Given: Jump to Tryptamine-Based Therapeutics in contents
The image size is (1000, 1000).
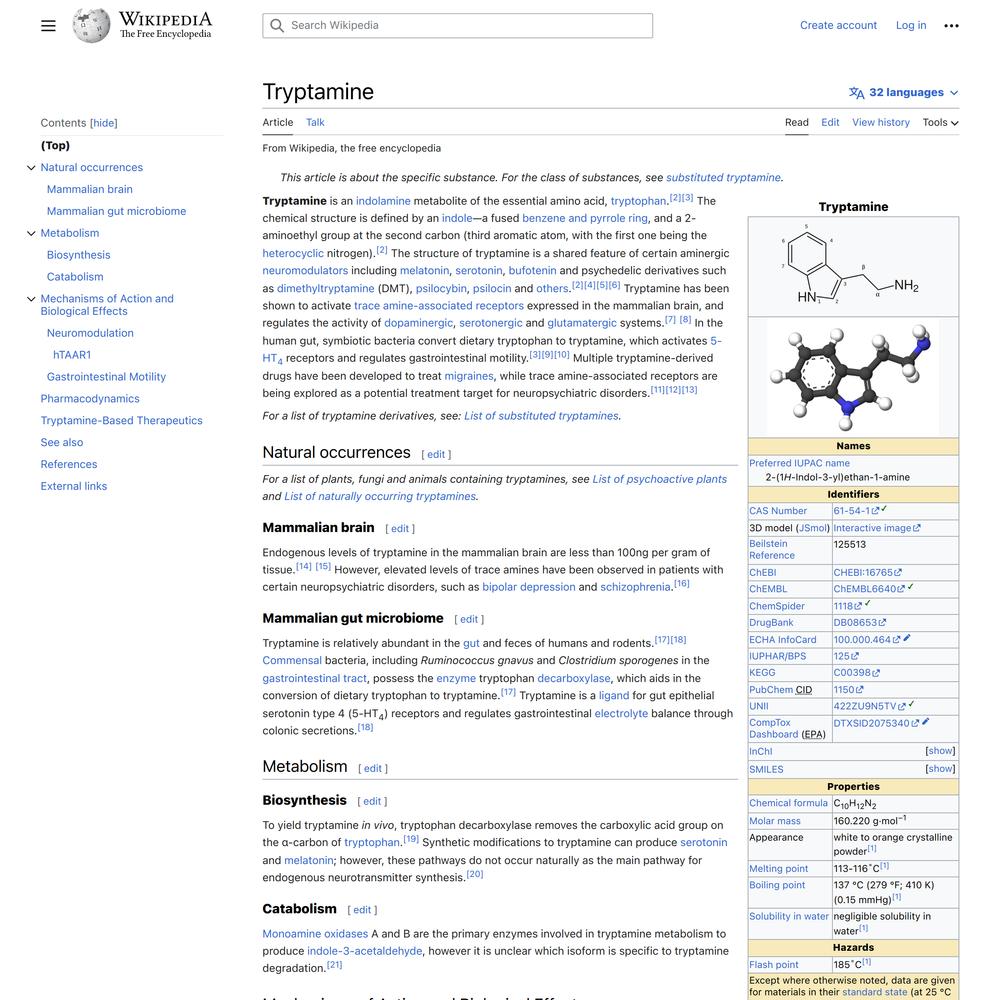Looking at the screenshot, I should point(121,420).
